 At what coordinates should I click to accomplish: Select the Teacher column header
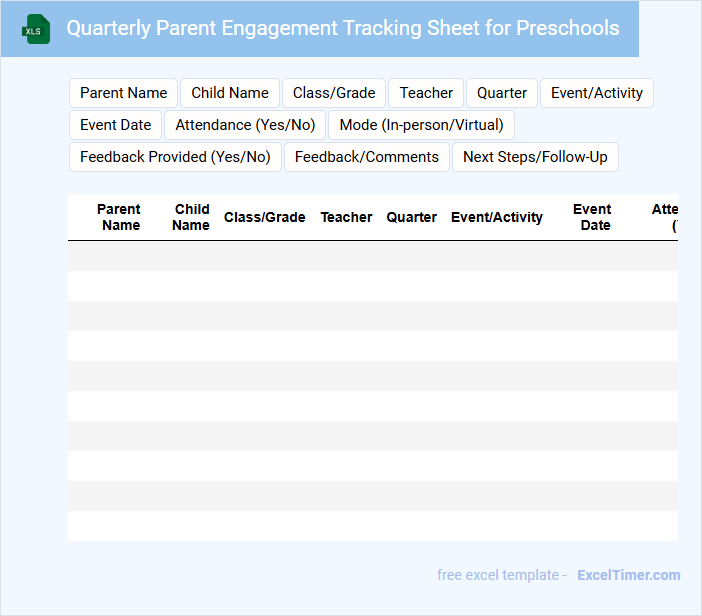click(346, 217)
